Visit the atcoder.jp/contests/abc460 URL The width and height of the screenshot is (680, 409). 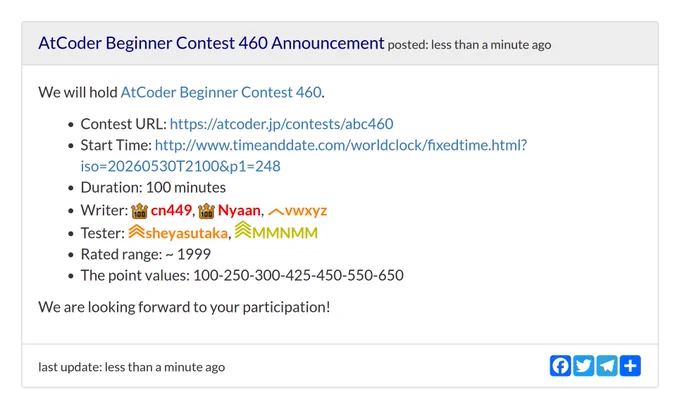point(281,124)
